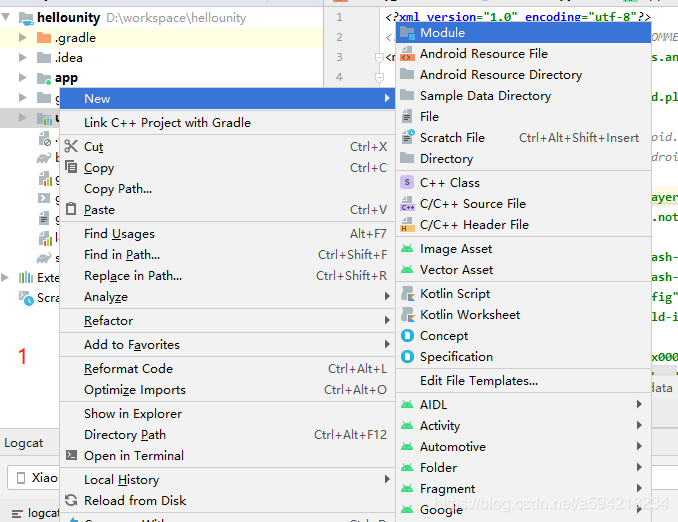The width and height of the screenshot is (678, 522).
Task: Expand the .idea folder
Action: coord(22,58)
